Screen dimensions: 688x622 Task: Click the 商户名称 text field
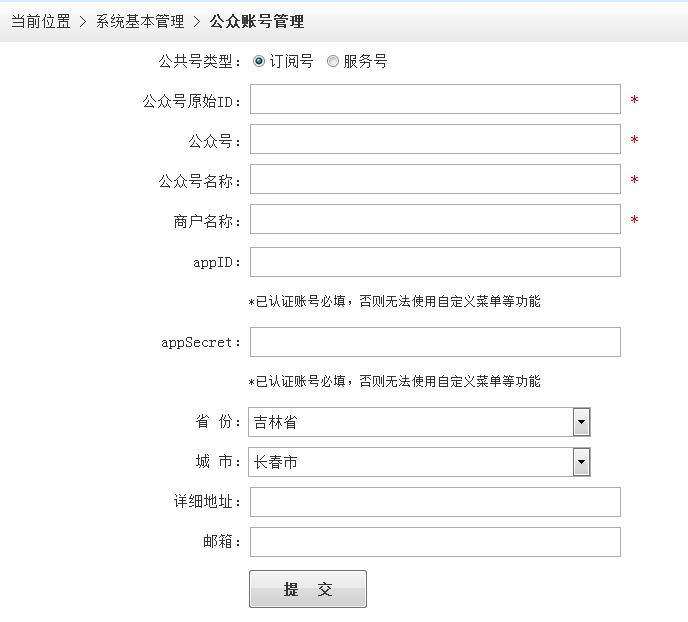click(x=435, y=220)
